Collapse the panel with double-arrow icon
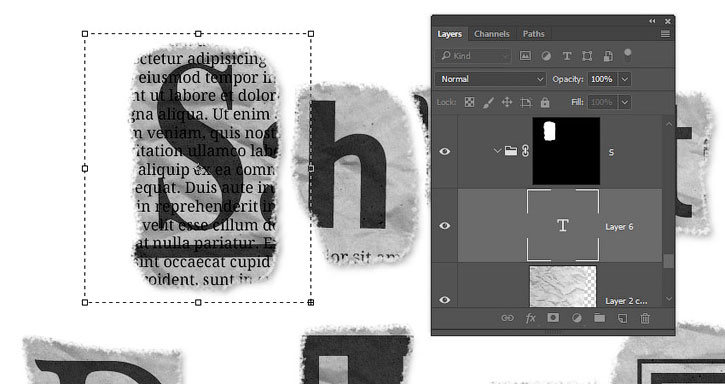The height and width of the screenshot is (384, 725). pyautogui.click(x=652, y=21)
